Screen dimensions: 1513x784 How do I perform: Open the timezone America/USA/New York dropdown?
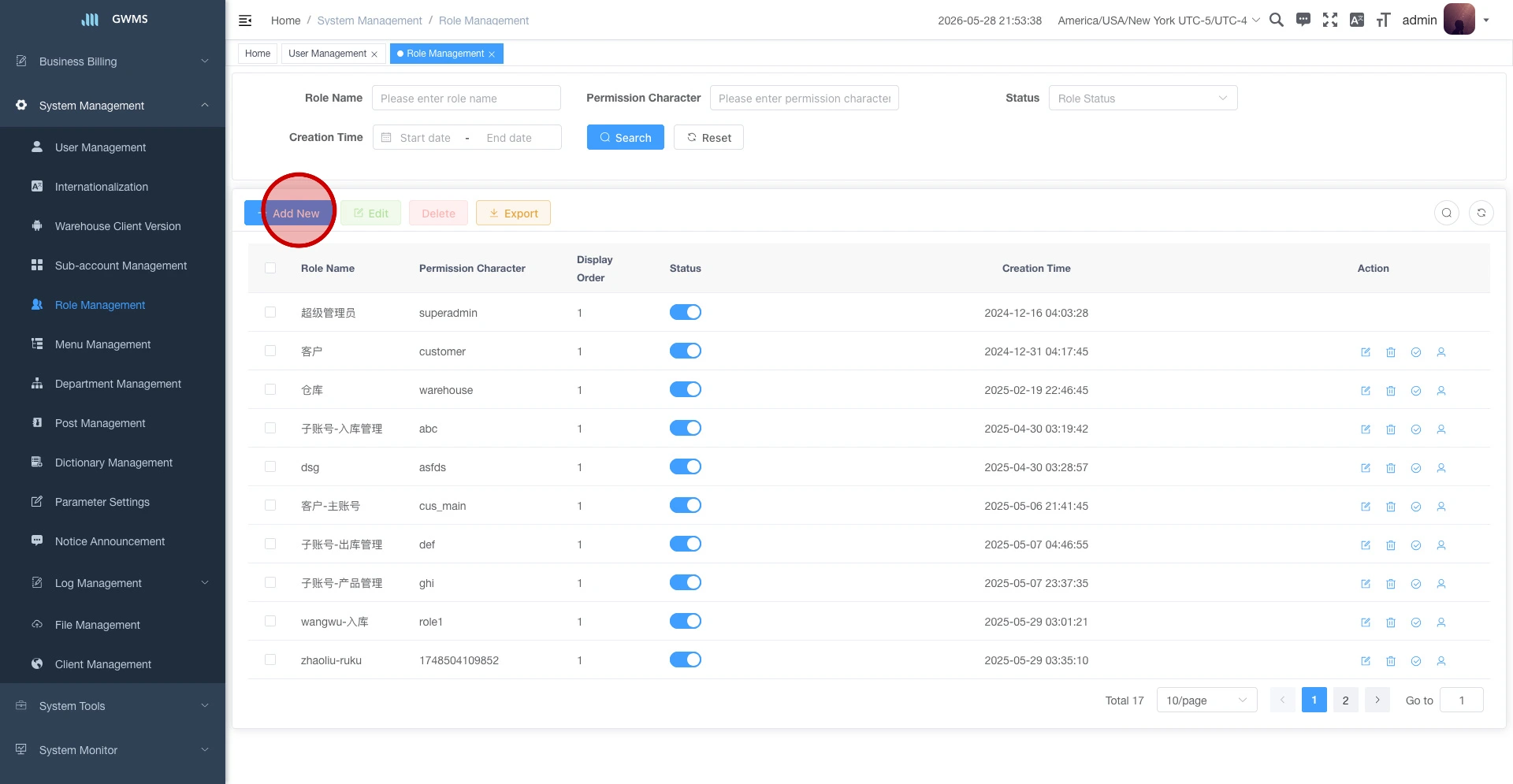click(x=1158, y=20)
